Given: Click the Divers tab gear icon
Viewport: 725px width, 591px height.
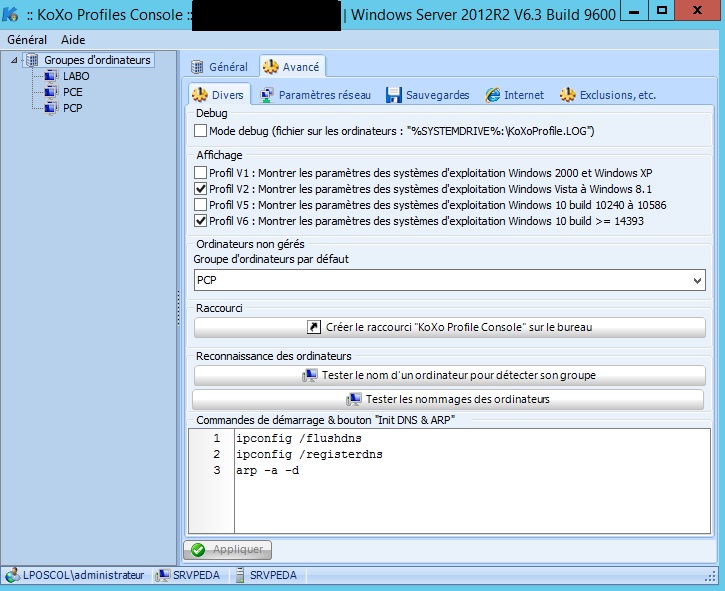Looking at the screenshot, I should pos(200,95).
